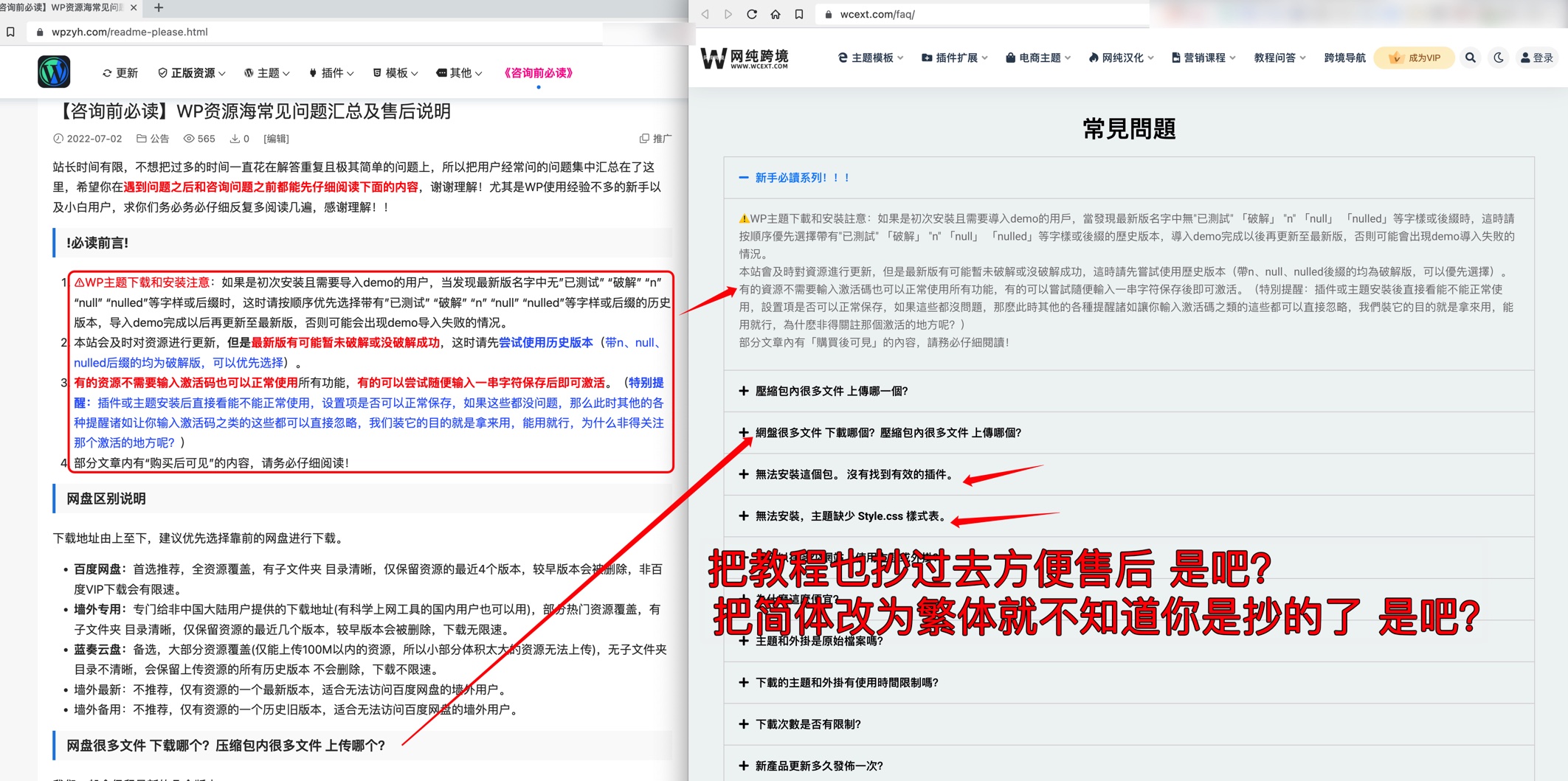Click the bookmark icon beside wpzyh.com address

coord(10,32)
